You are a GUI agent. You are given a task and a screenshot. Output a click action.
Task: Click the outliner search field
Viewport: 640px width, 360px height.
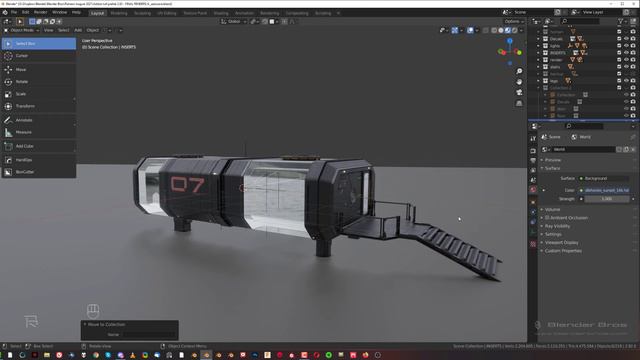click(x=580, y=21)
